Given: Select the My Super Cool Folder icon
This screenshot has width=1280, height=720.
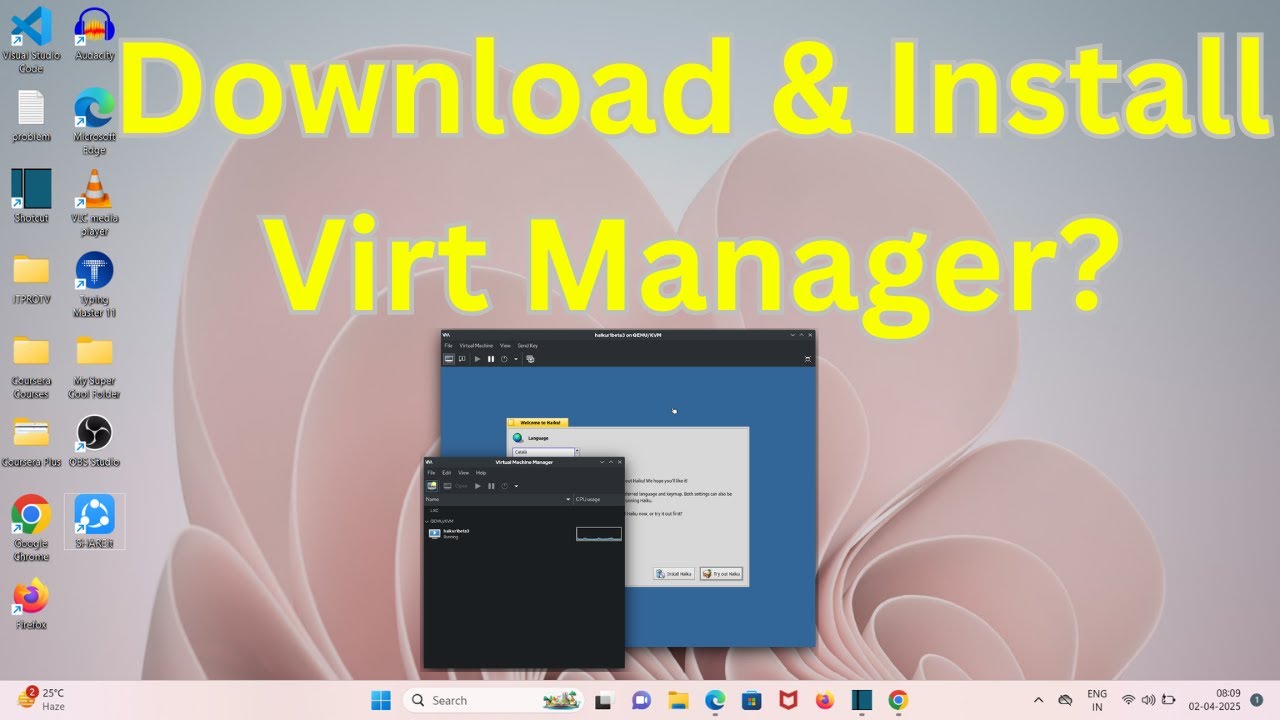Looking at the screenshot, I should (95, 366).
